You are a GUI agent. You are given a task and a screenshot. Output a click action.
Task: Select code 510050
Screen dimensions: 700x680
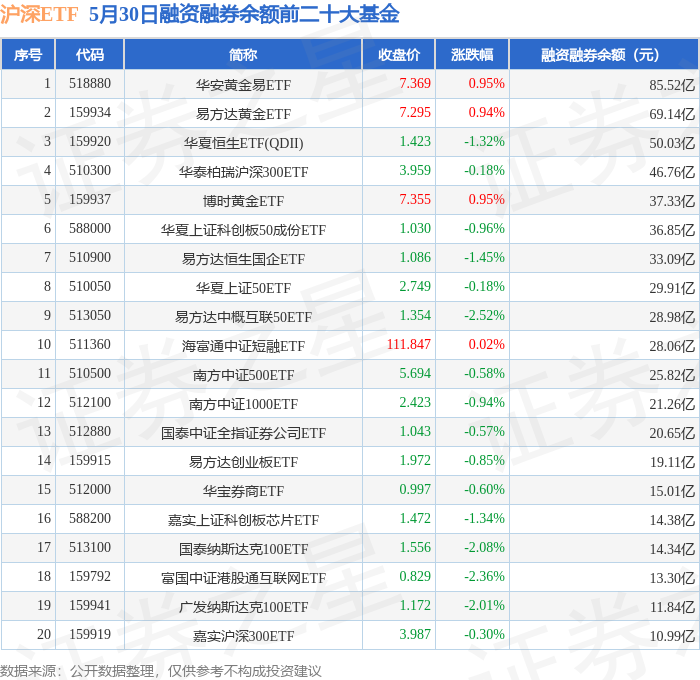click(90, 287)
